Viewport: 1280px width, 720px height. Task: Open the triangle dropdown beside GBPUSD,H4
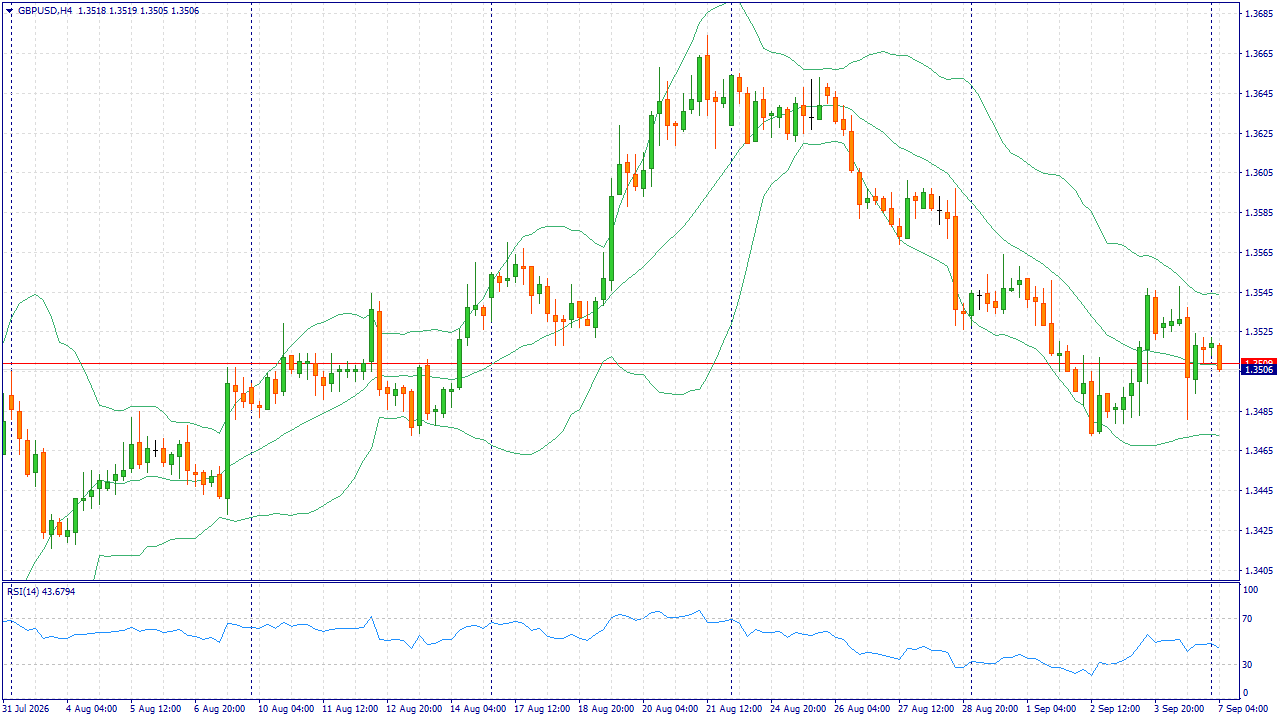pyautogui.click(x=11, y=11)
